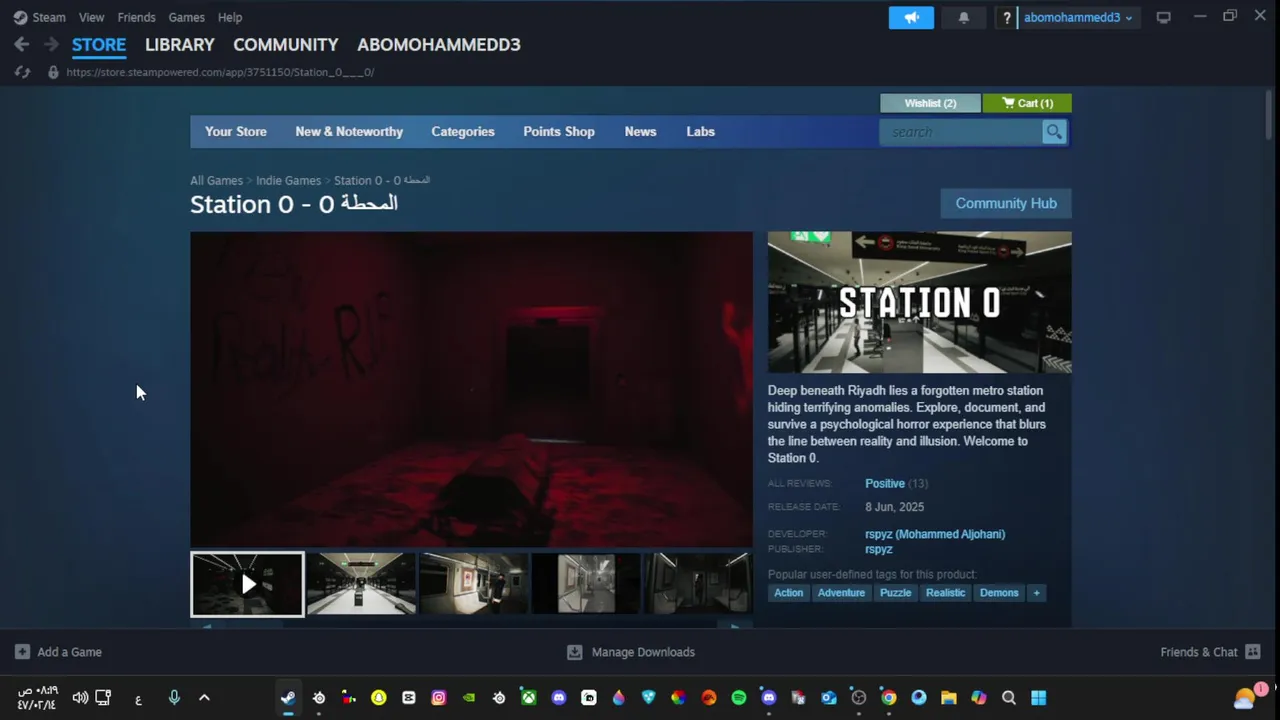Viewport: 1280px width, 720px height.
Task: Go back with the left arrow button
Action: 22,44
